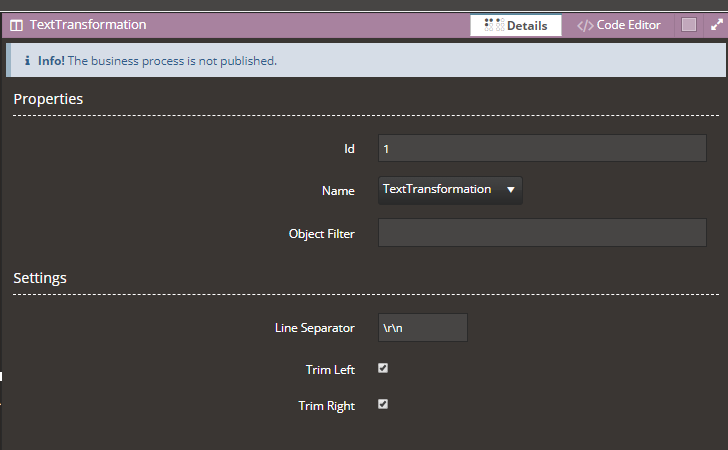Click the square box button in header
Image resolution: width=728 pixels, height=450 pixels.
(689, 25)
